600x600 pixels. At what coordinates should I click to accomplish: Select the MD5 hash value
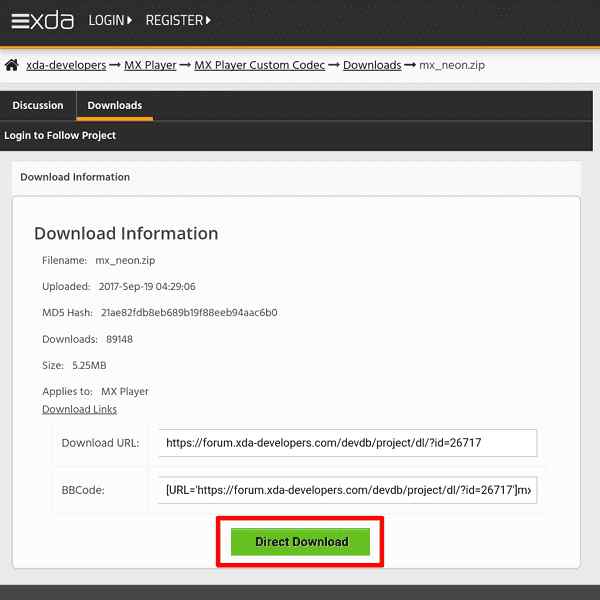[189, 313]
